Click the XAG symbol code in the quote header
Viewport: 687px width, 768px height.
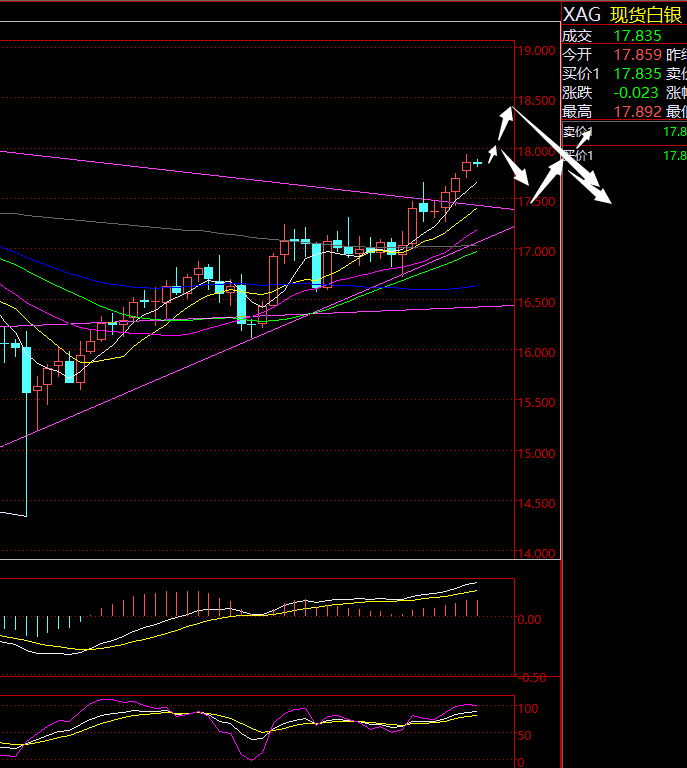point(582,15)
